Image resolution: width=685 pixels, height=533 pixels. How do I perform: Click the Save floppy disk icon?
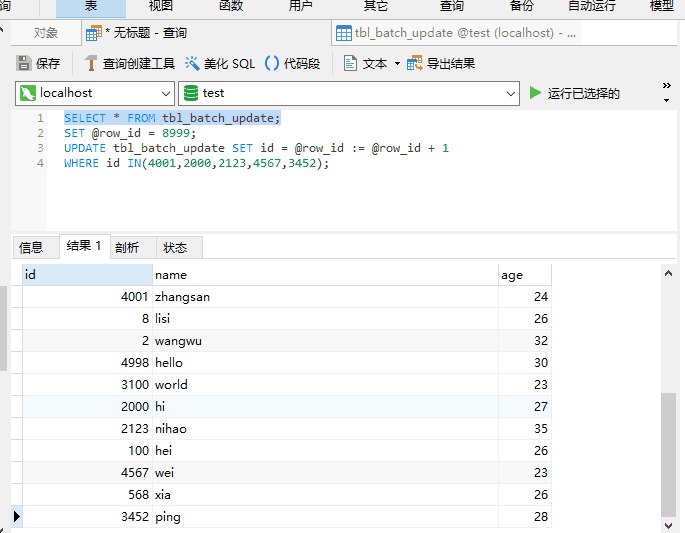pos(24,63)
